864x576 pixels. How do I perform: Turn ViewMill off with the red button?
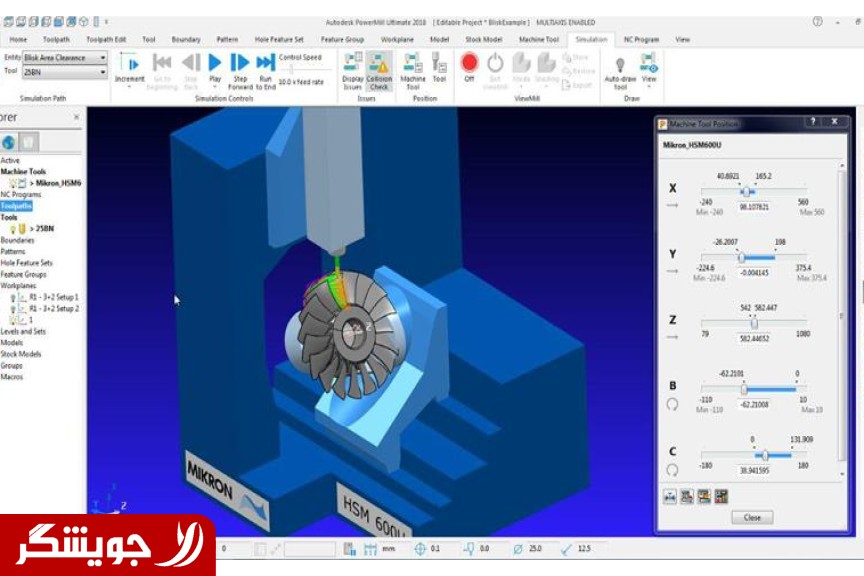coord(469,63)
